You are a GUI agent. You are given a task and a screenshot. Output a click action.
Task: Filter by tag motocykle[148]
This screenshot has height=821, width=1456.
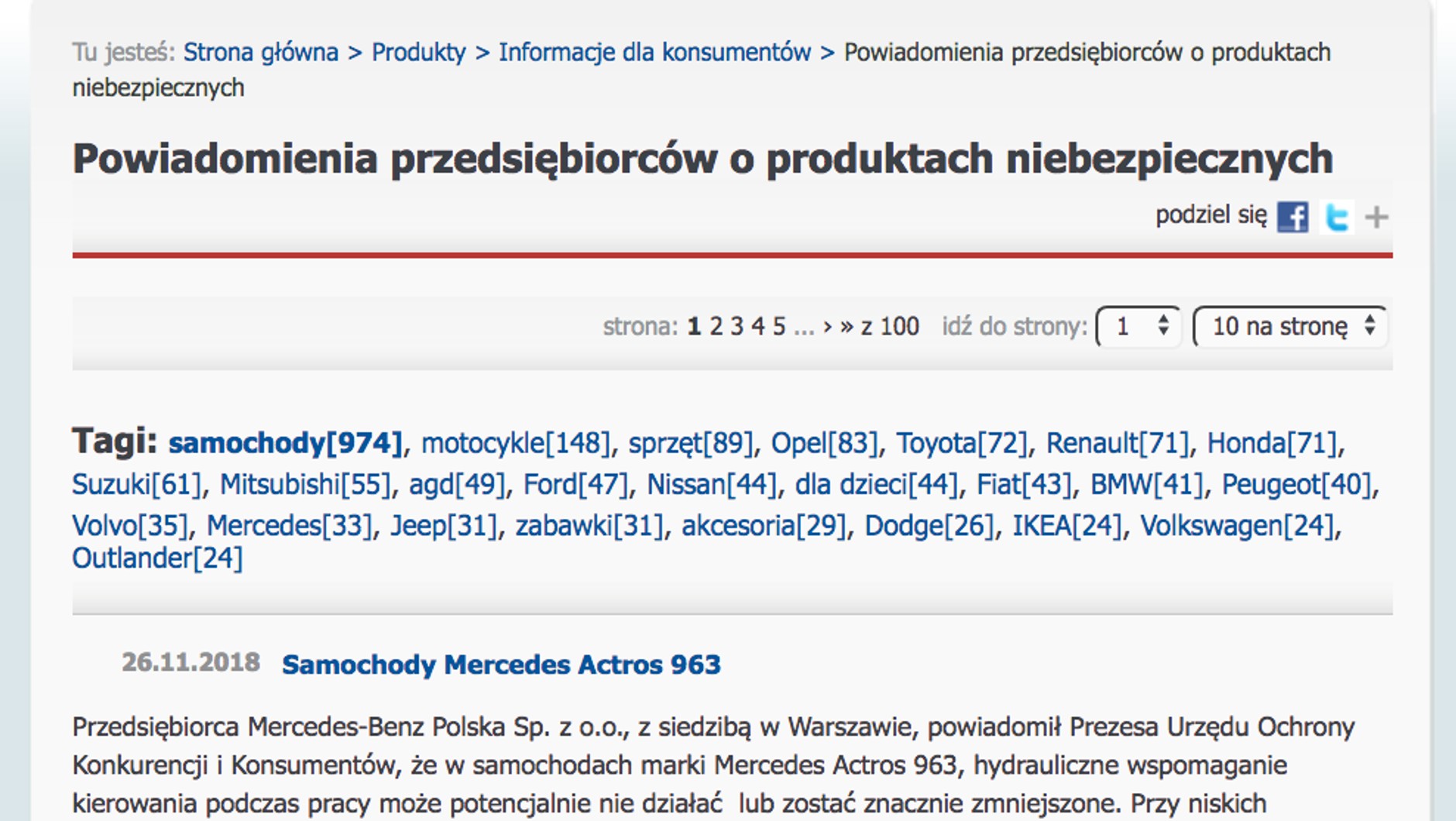coord(515,443)
